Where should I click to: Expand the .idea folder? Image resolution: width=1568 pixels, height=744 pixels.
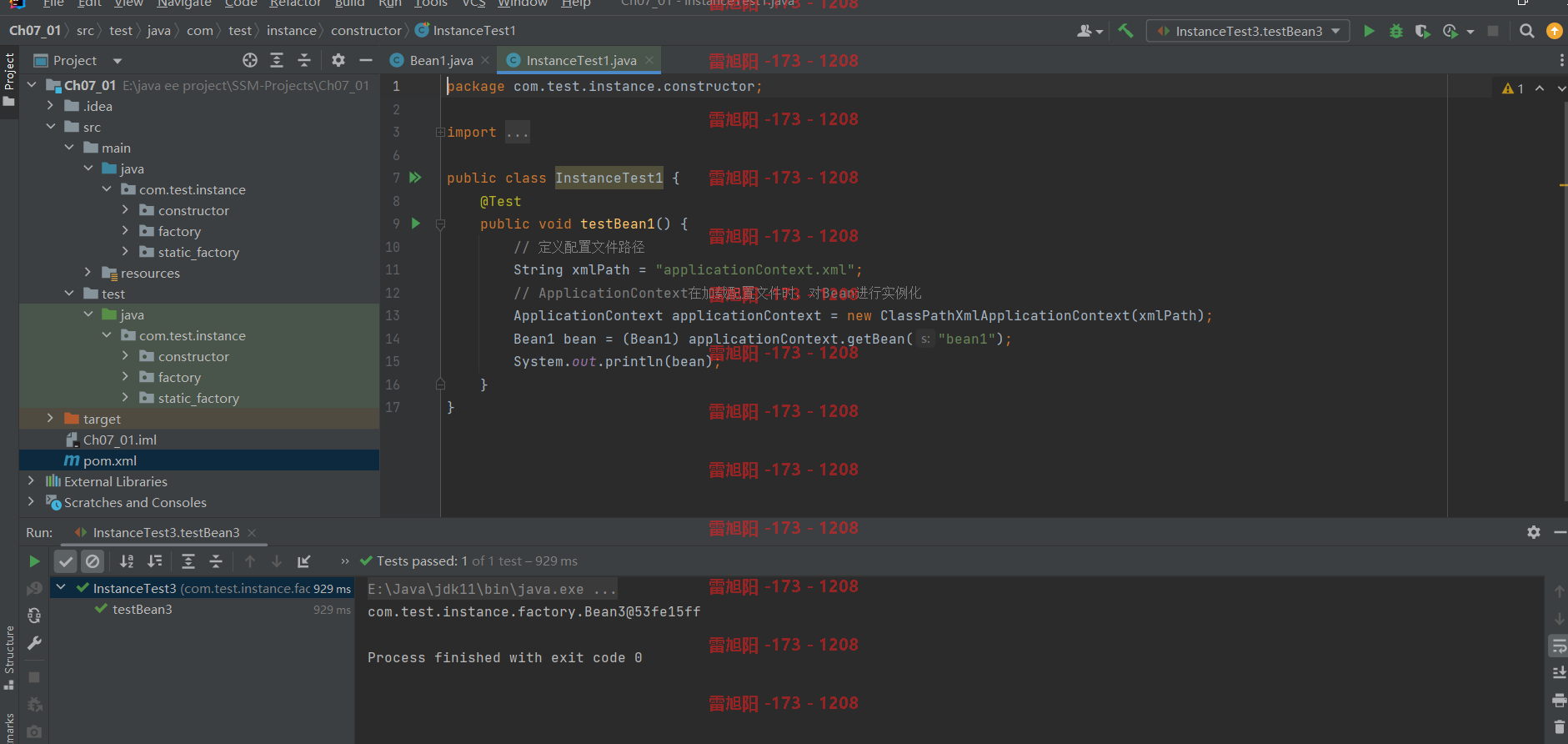coord(51,106)
